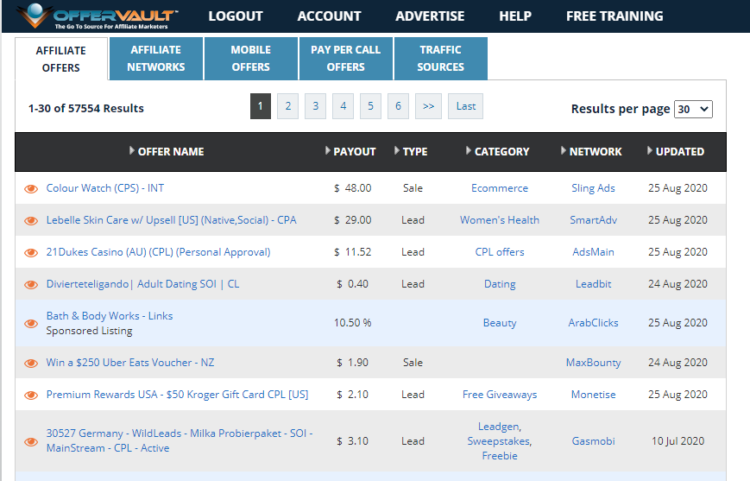This screenshot has height=481, width=750.
Task: Switch to Pay Per Call Offers tab
Action: point(346,58)
